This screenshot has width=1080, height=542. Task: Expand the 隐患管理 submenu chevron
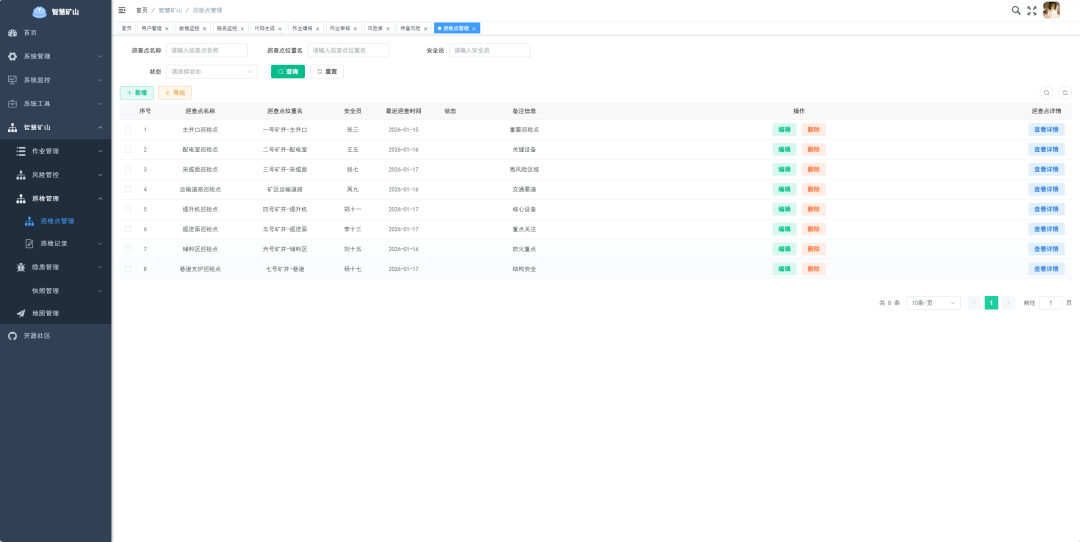pos(100,267)
